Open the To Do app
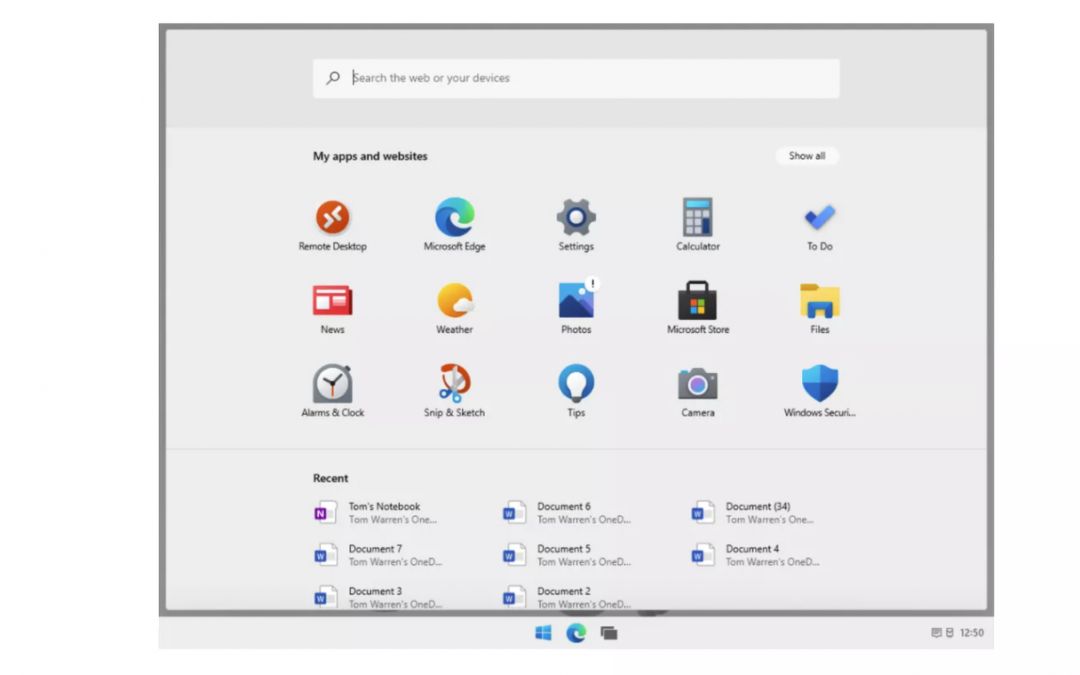 (819, 218)
